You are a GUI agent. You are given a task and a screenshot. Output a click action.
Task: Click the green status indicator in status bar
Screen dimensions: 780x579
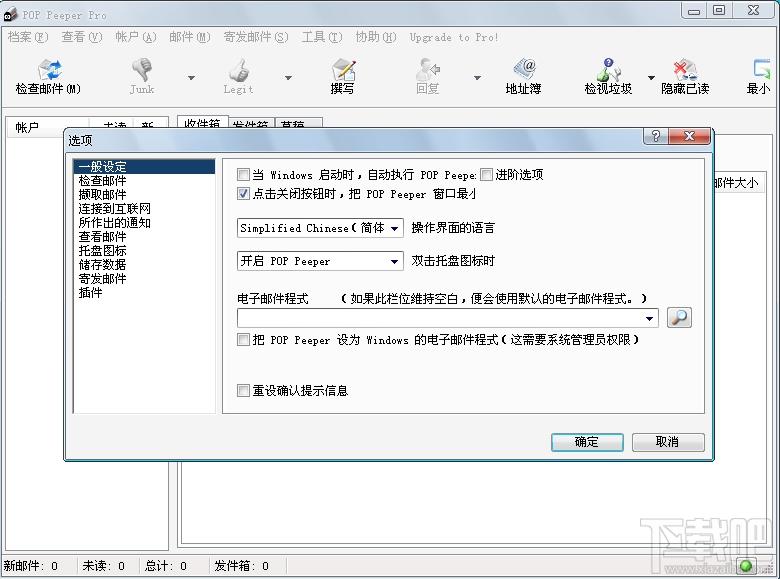(746, 566)
